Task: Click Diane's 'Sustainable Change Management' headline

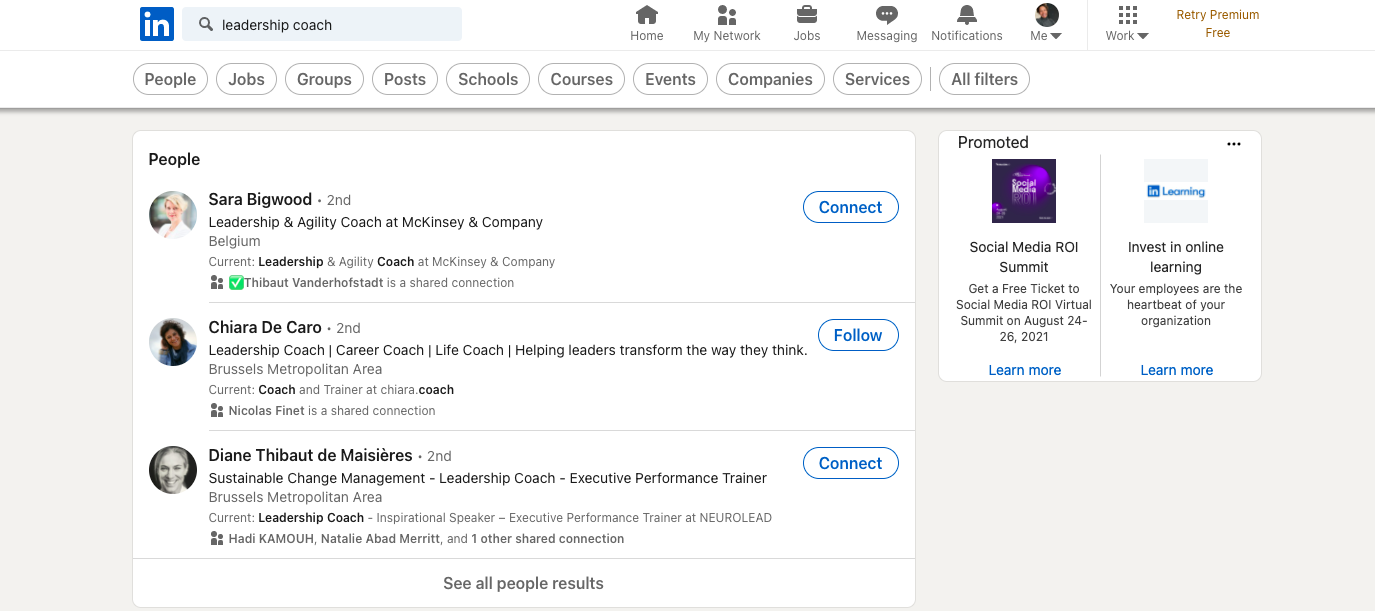Action: point(487,478)
